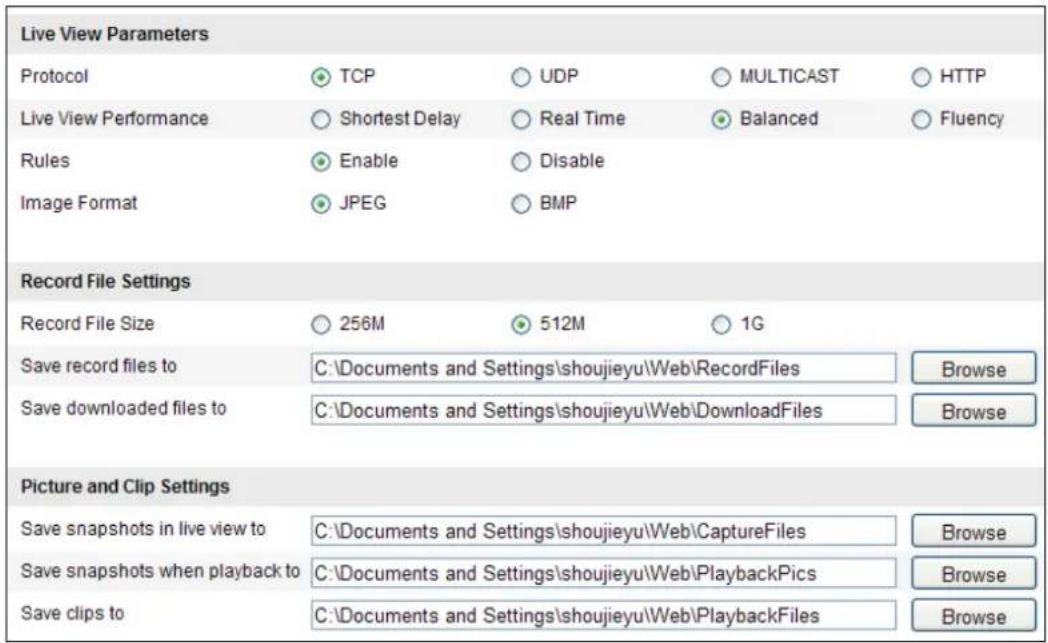Click the DownloadFiles path field
1048x643 pixels.
604,410
